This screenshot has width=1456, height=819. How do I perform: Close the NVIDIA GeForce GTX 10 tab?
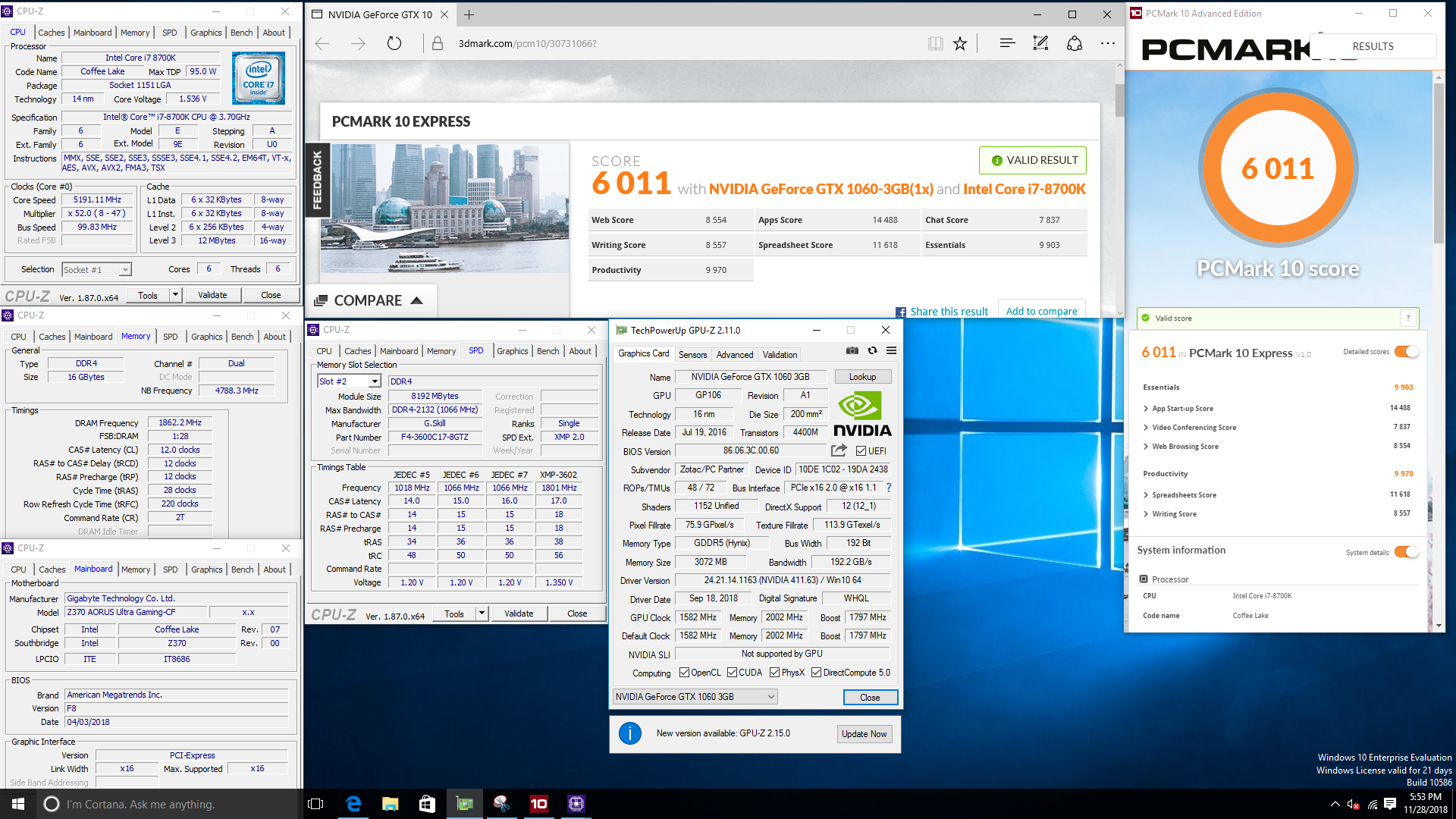444,14
